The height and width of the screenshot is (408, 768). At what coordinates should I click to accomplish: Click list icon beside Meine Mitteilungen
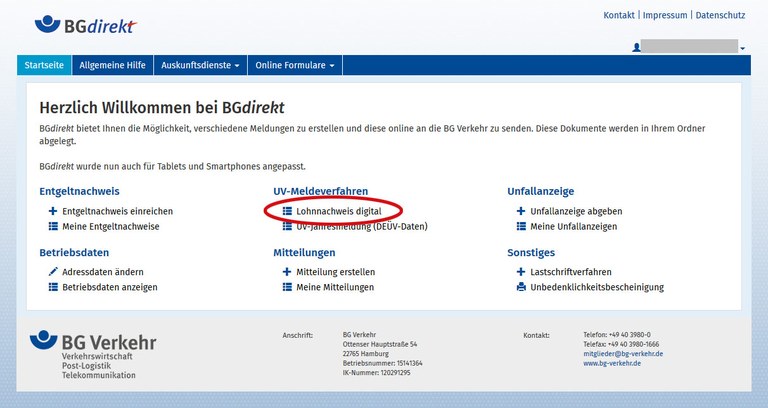click(x=287, y=287)
